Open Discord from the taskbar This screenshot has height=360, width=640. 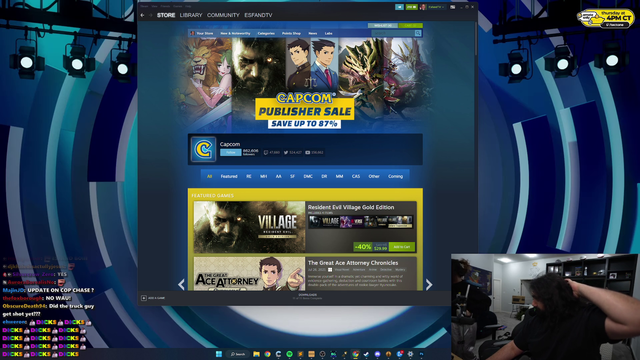(377, 354)
